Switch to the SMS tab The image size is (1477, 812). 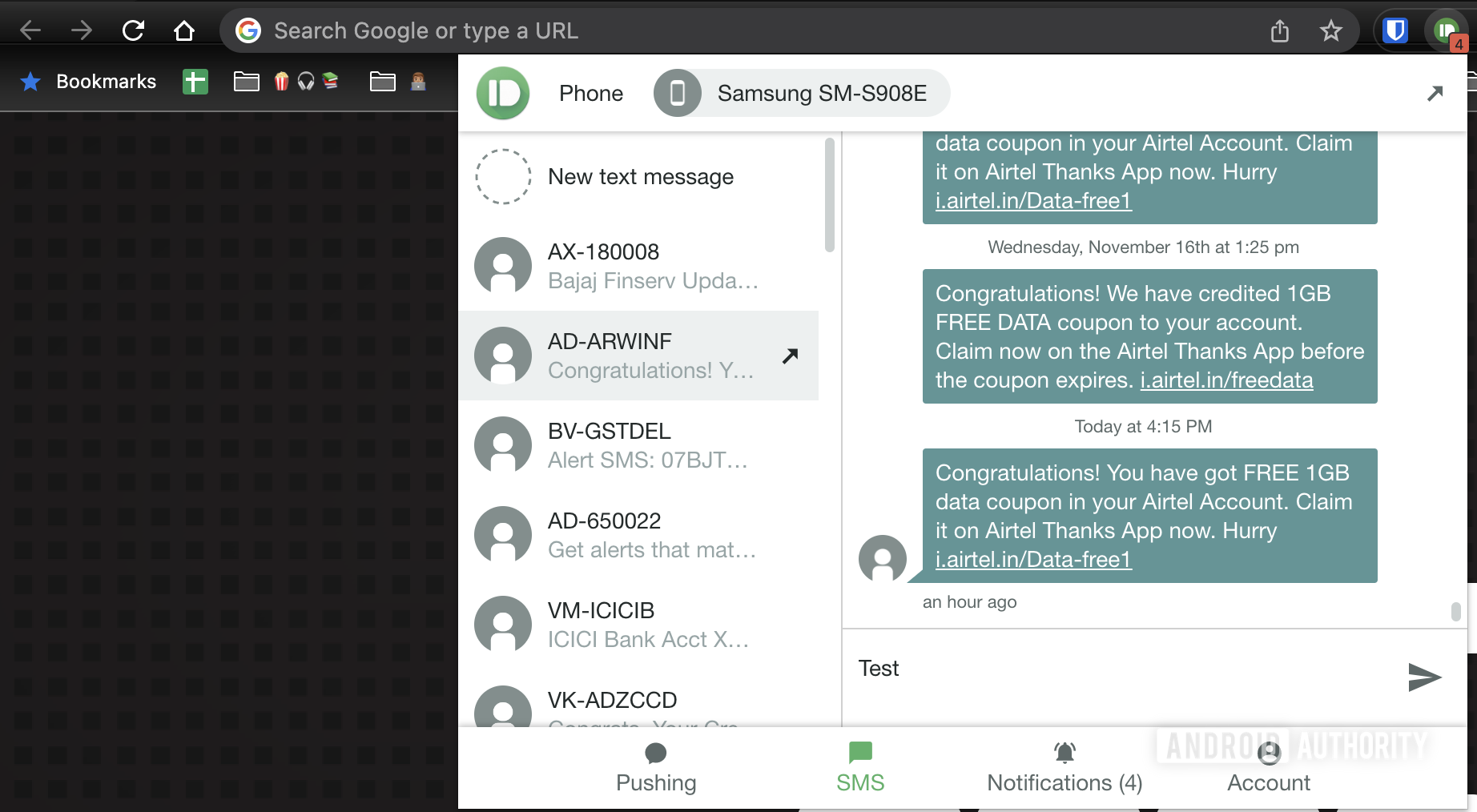pyautogui.click(x=860, y=768)
